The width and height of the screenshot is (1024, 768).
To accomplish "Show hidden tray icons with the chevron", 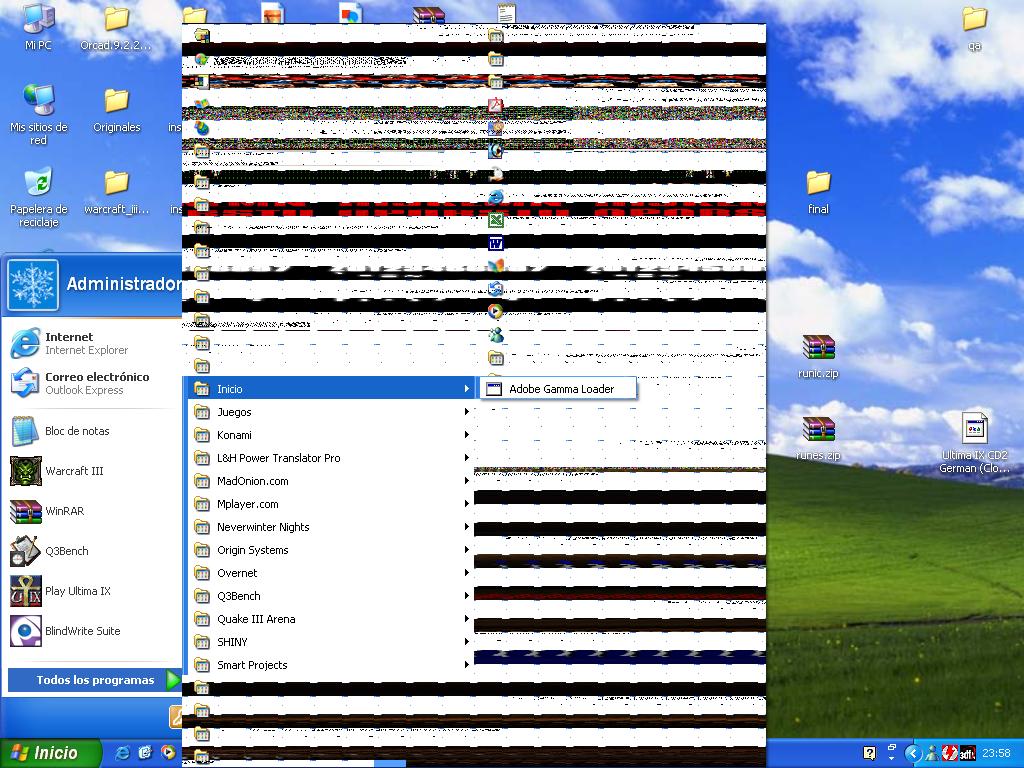I will (x=914, y=754).
